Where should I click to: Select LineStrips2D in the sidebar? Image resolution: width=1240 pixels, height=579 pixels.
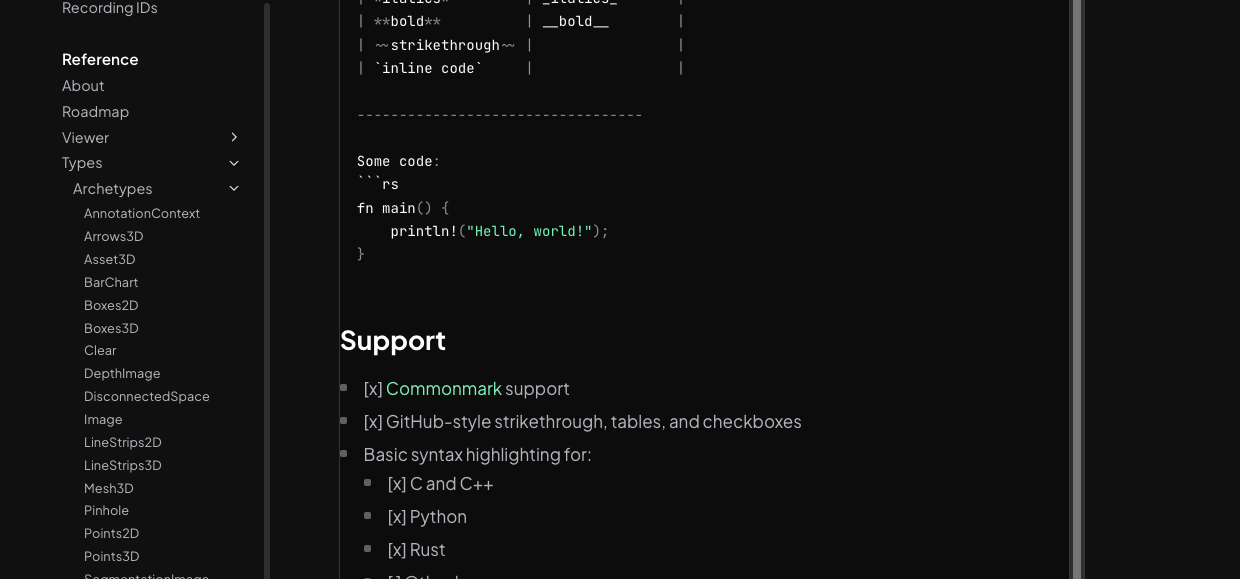[x=122, y=442]
